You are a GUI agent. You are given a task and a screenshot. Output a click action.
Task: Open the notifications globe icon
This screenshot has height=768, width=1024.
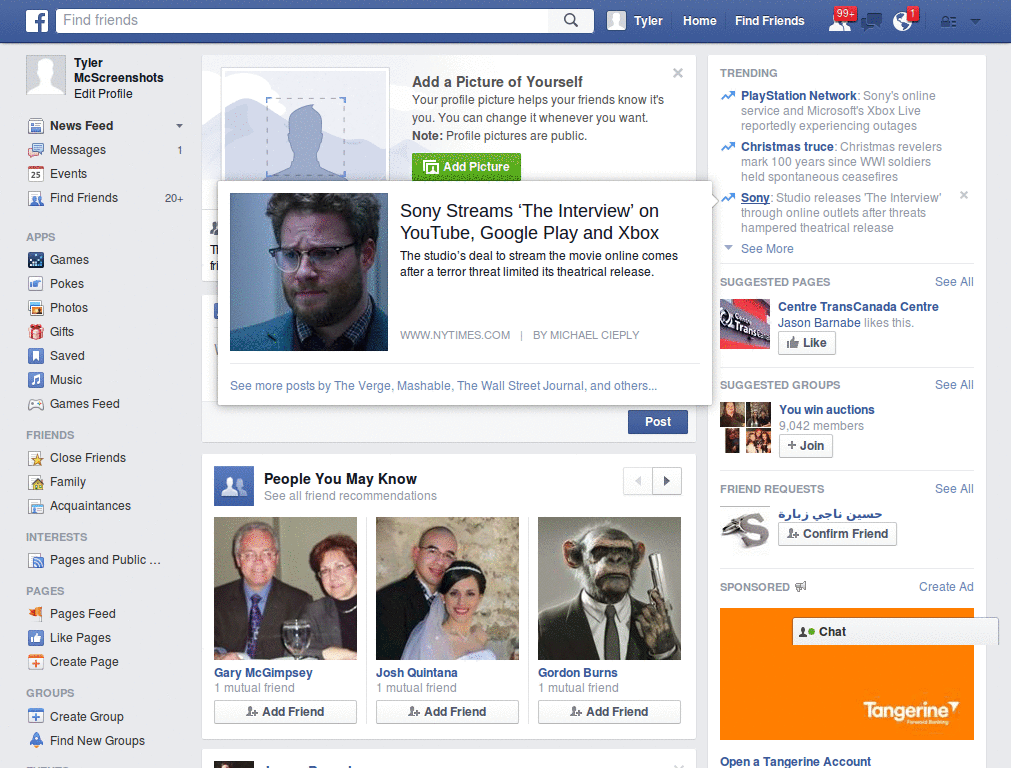pos(903,21)
